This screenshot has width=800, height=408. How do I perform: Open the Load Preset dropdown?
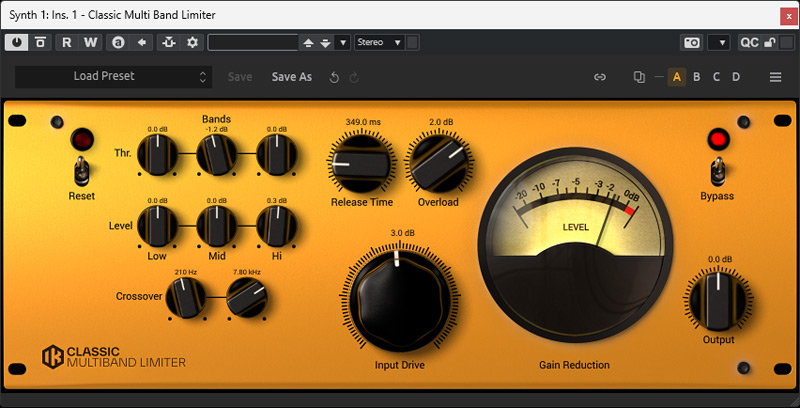114,76
